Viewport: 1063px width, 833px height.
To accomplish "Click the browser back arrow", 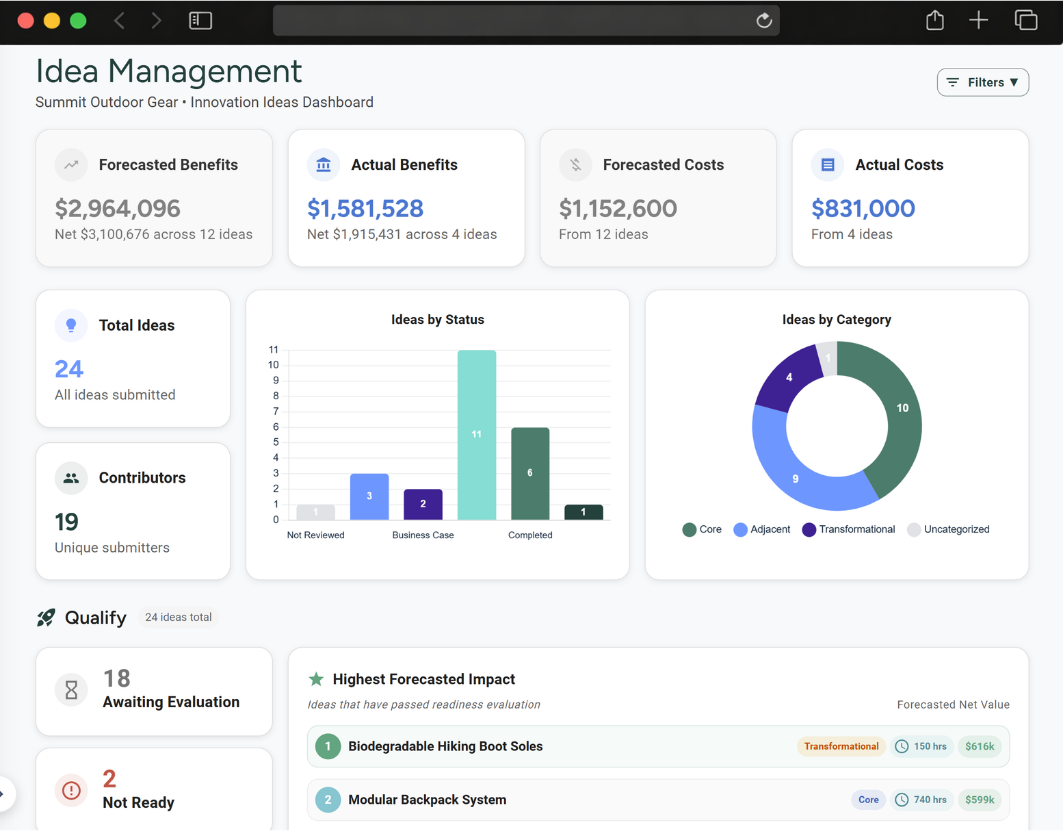I will [119, 21].
